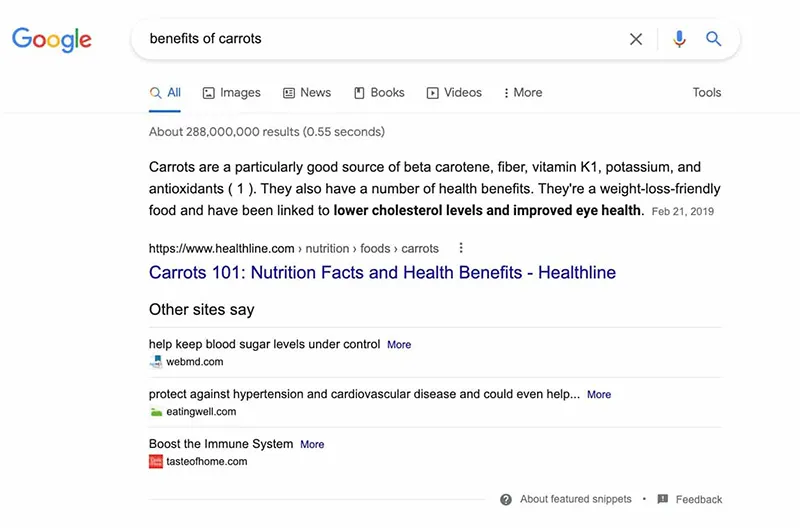
Task: Click the Feedback speech bubble icon
Action: (x=662, y=499)
